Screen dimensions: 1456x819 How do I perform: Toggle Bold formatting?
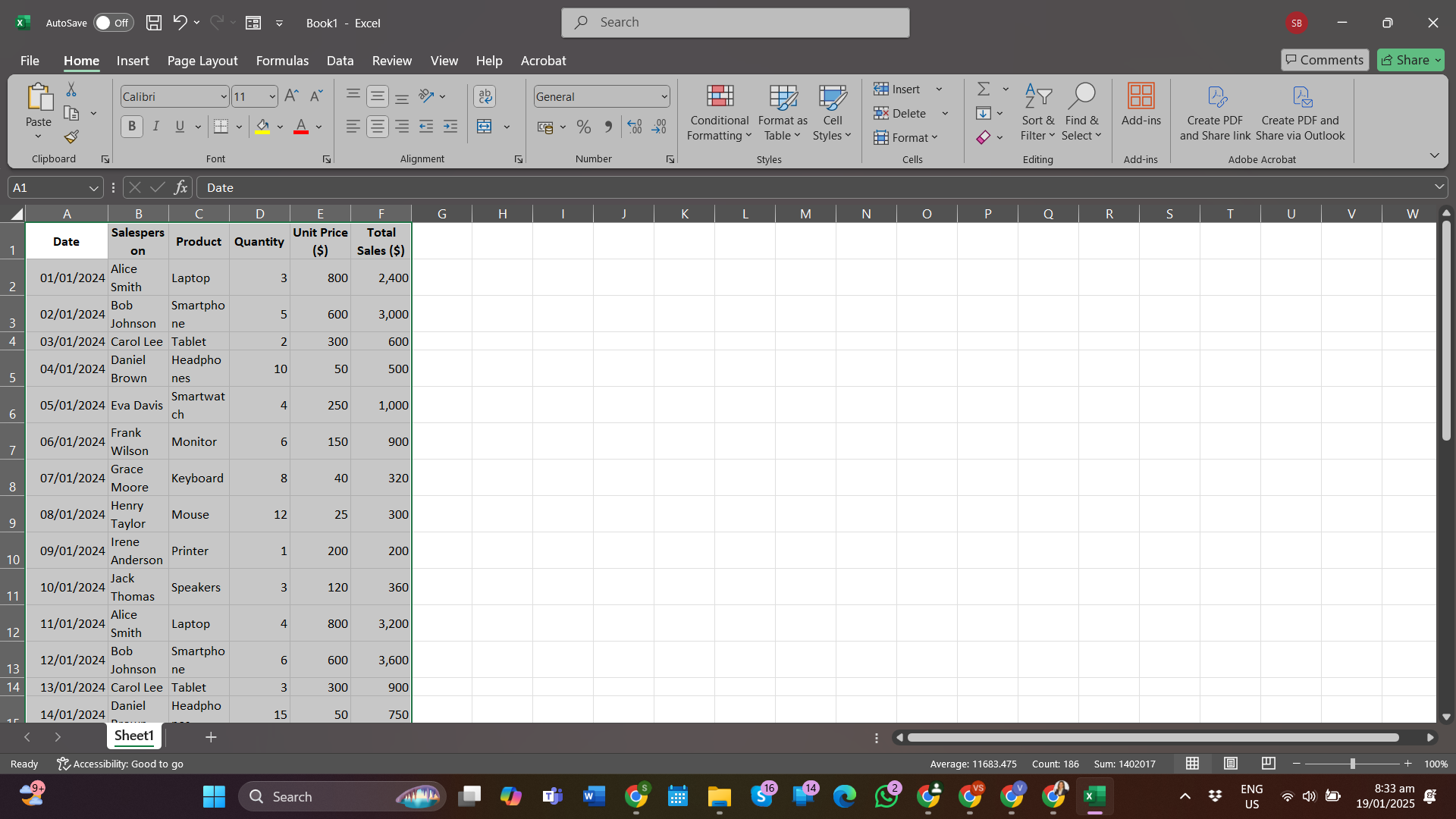[132, 127]
